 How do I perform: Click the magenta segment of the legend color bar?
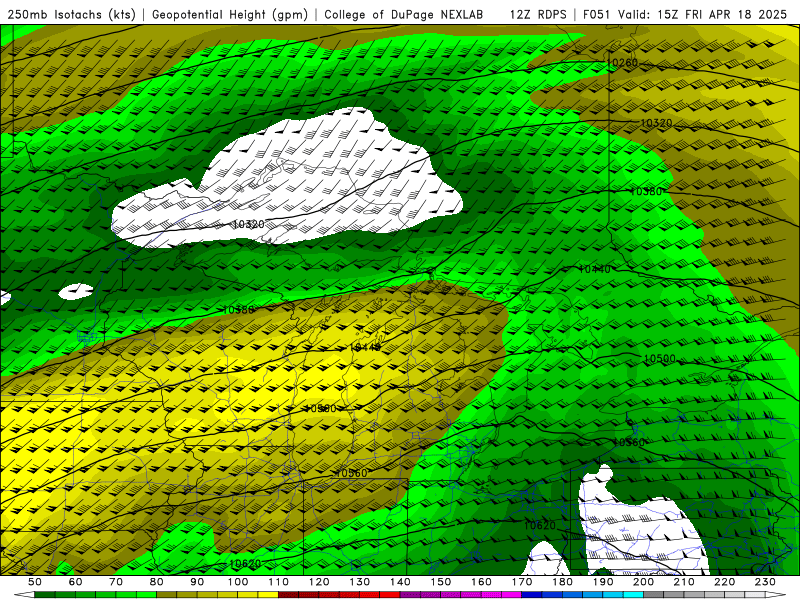511,595
